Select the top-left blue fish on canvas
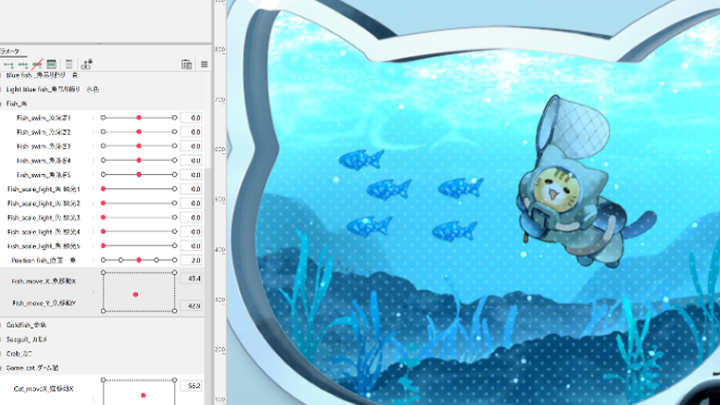The image size is (720, 405). (x=361, y=160)
